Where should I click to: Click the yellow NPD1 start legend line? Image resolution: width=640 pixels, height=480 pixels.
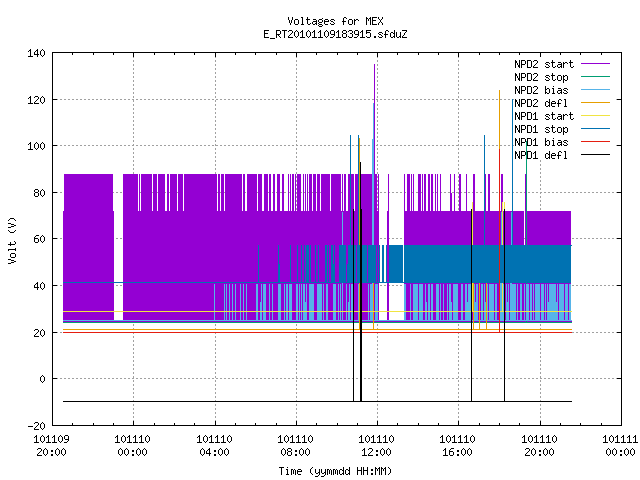pyautogui.click(x=596, y=116)
